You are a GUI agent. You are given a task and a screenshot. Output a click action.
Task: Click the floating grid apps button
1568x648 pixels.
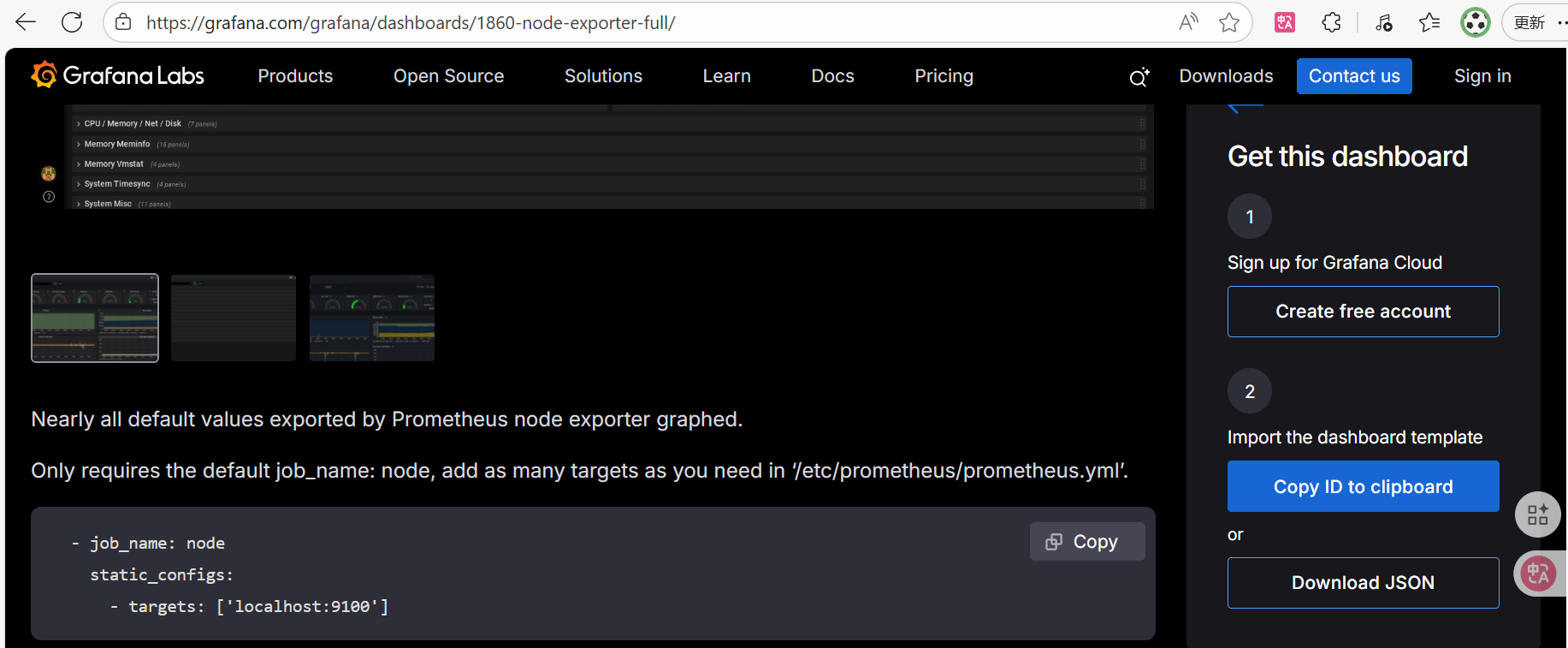(1538, 514)
